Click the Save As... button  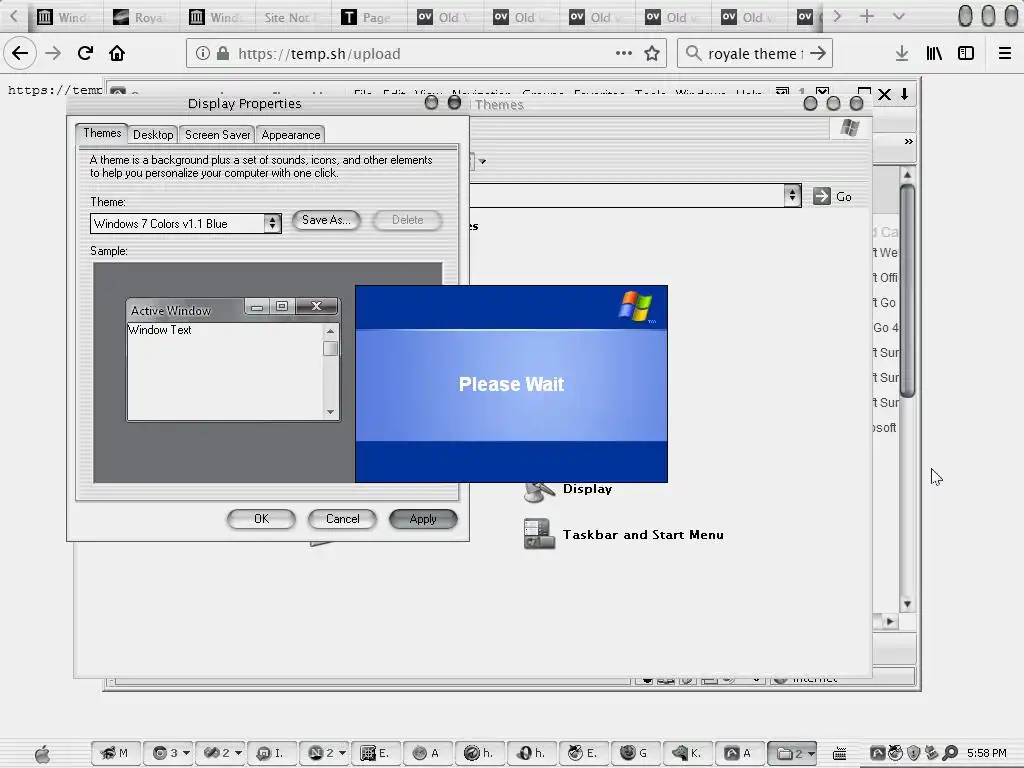326,220
